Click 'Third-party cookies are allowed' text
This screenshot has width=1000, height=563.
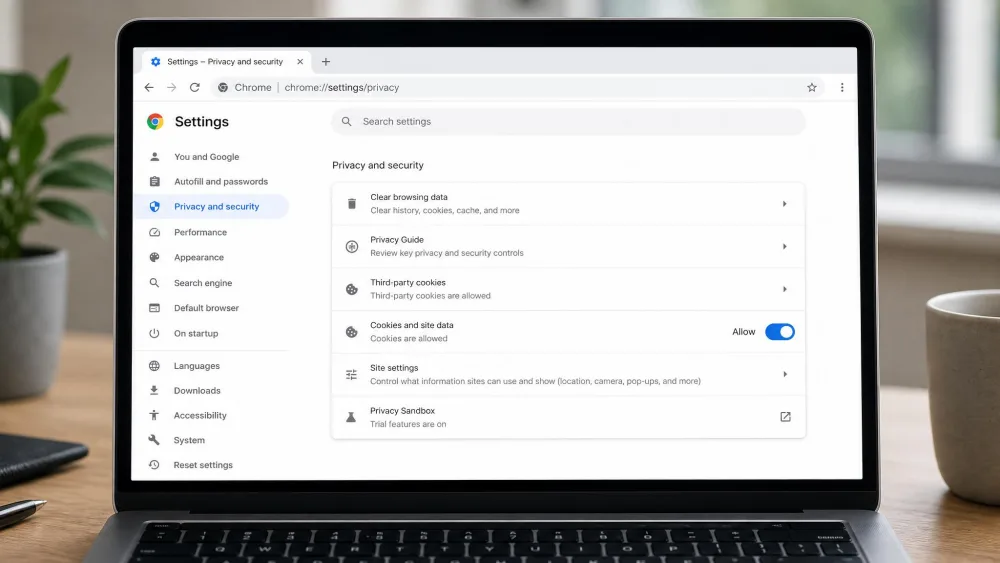tap(430, 296)
